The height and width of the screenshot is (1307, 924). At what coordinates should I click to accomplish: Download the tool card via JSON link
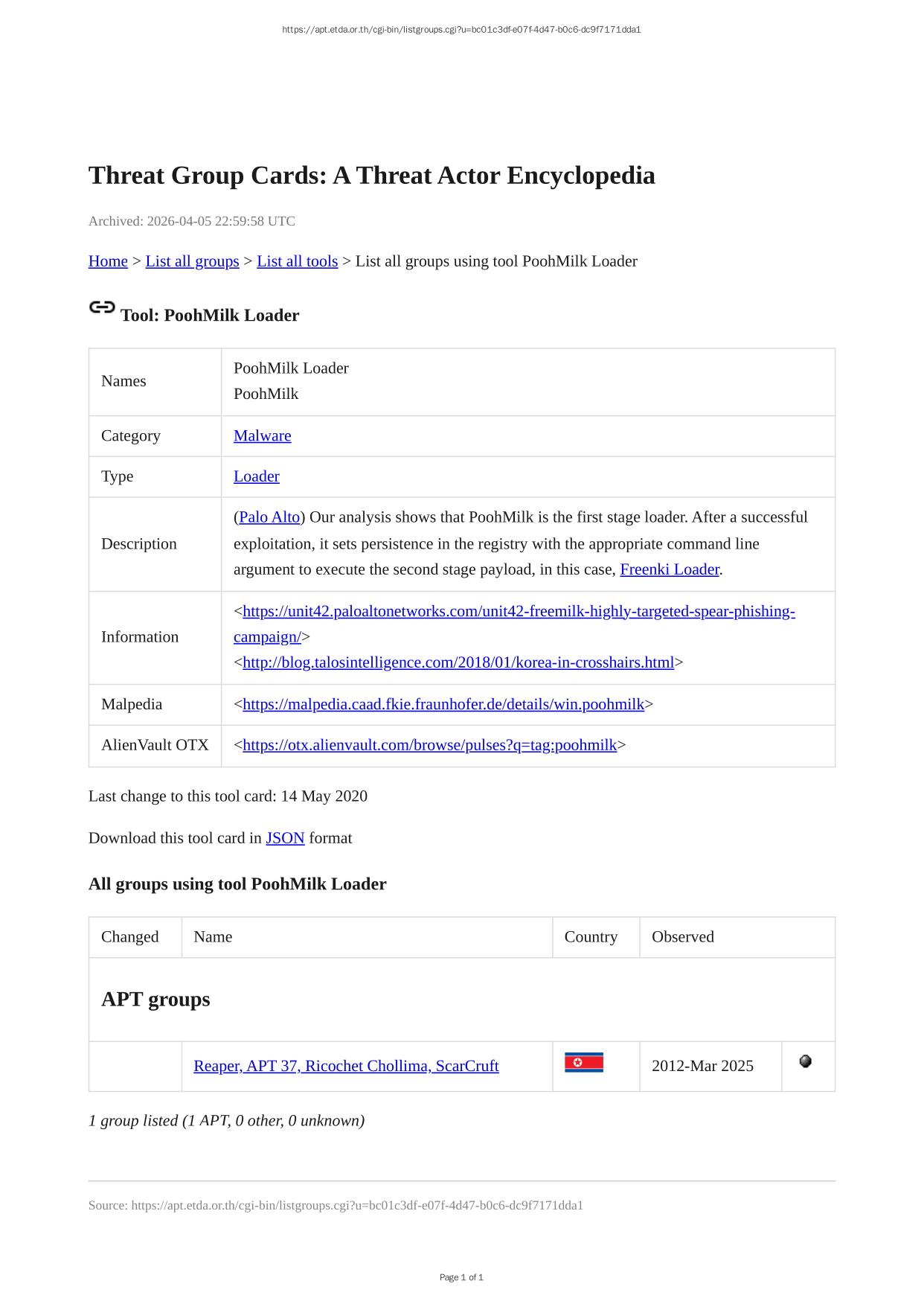(285, 838)
